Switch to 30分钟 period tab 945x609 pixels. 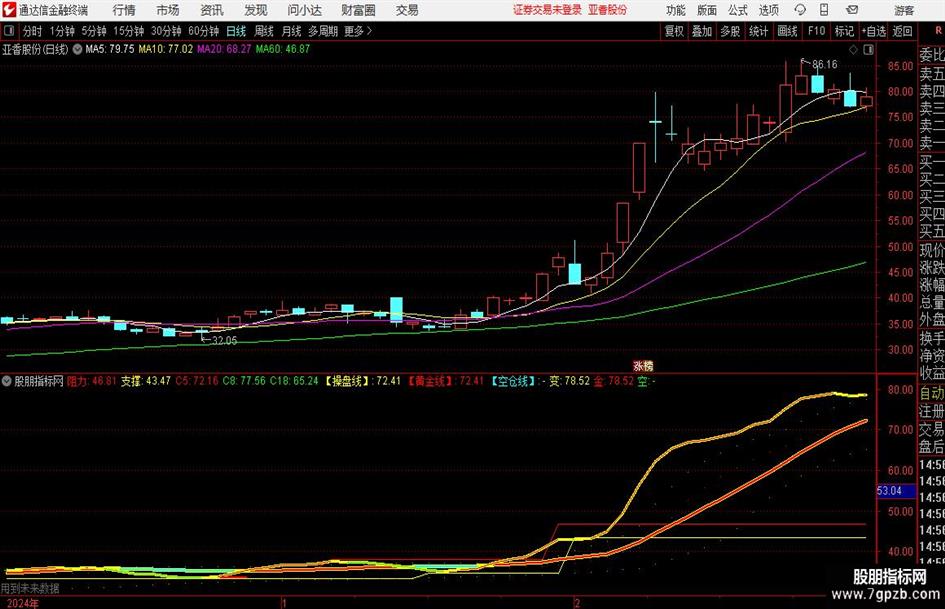166,31
